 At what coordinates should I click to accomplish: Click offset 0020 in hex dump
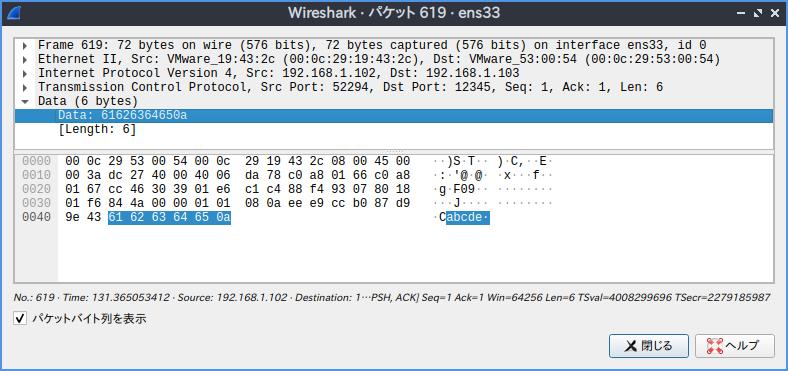tap(36, 190)
